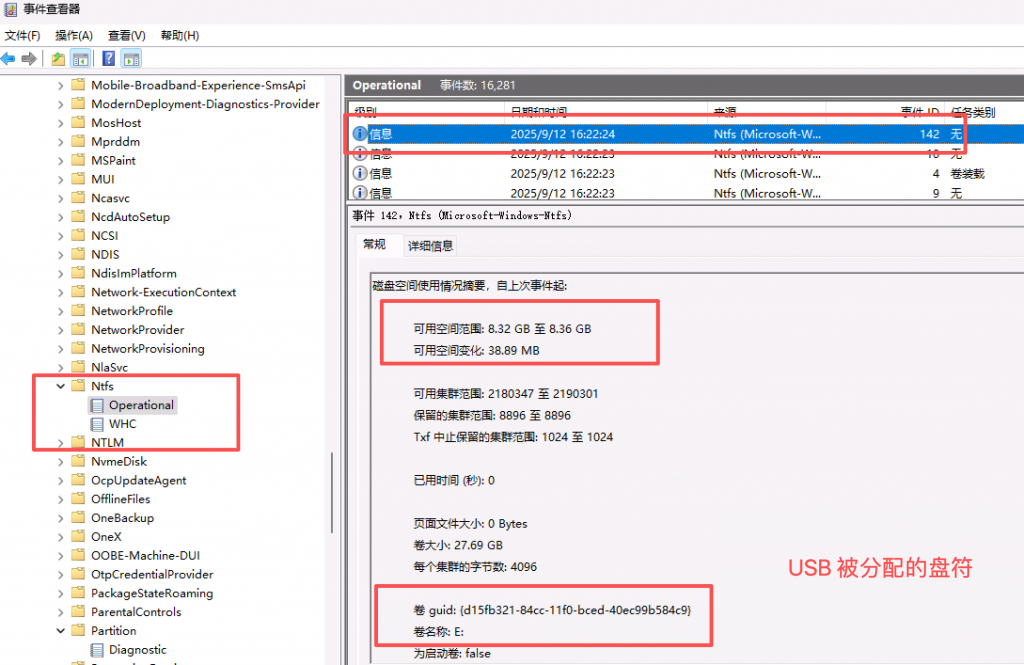Switch to the 详细信息 tab

tap(430, 245)
